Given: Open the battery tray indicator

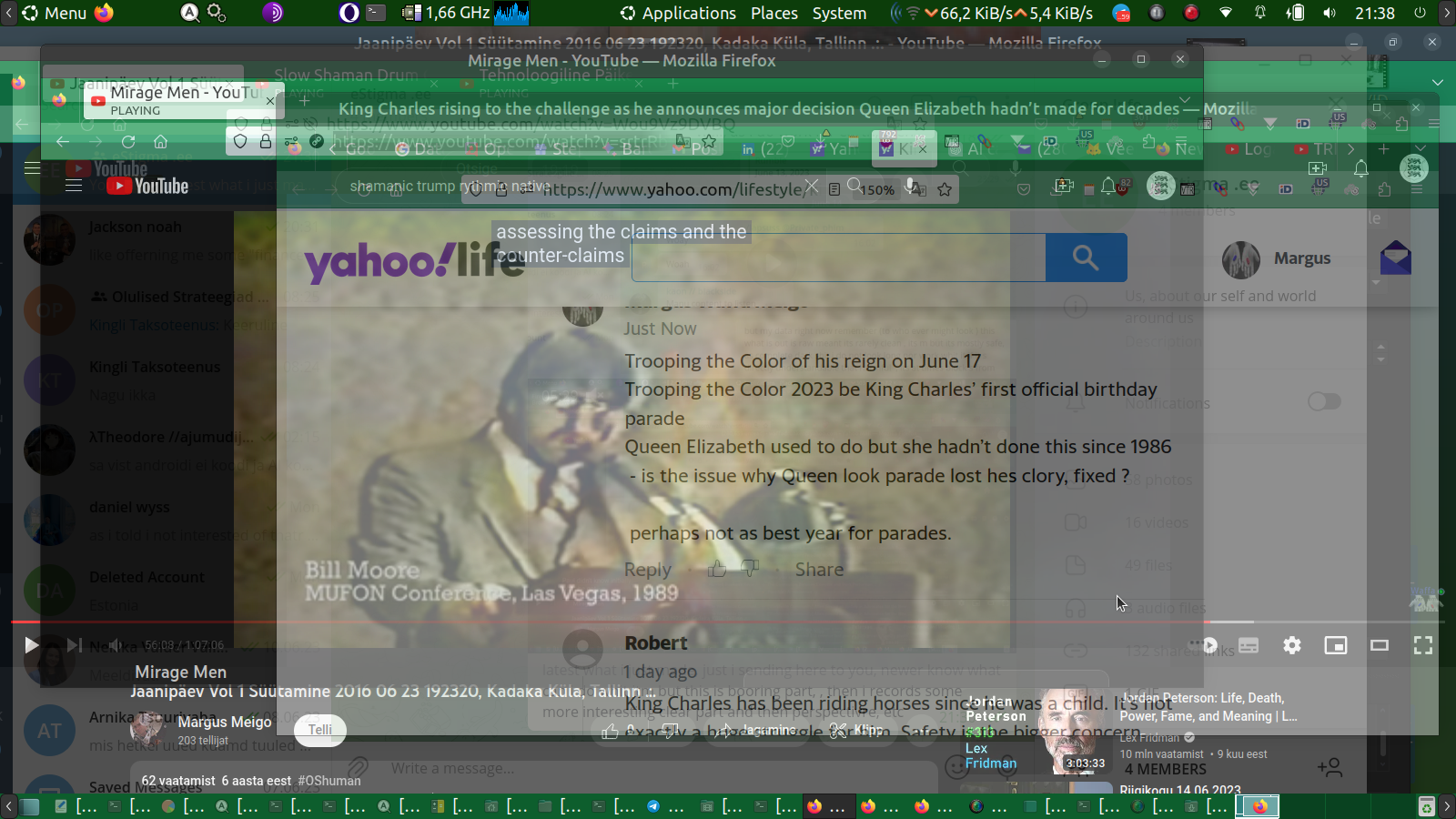Looking at the screenshot, I should pos(1295,13).
